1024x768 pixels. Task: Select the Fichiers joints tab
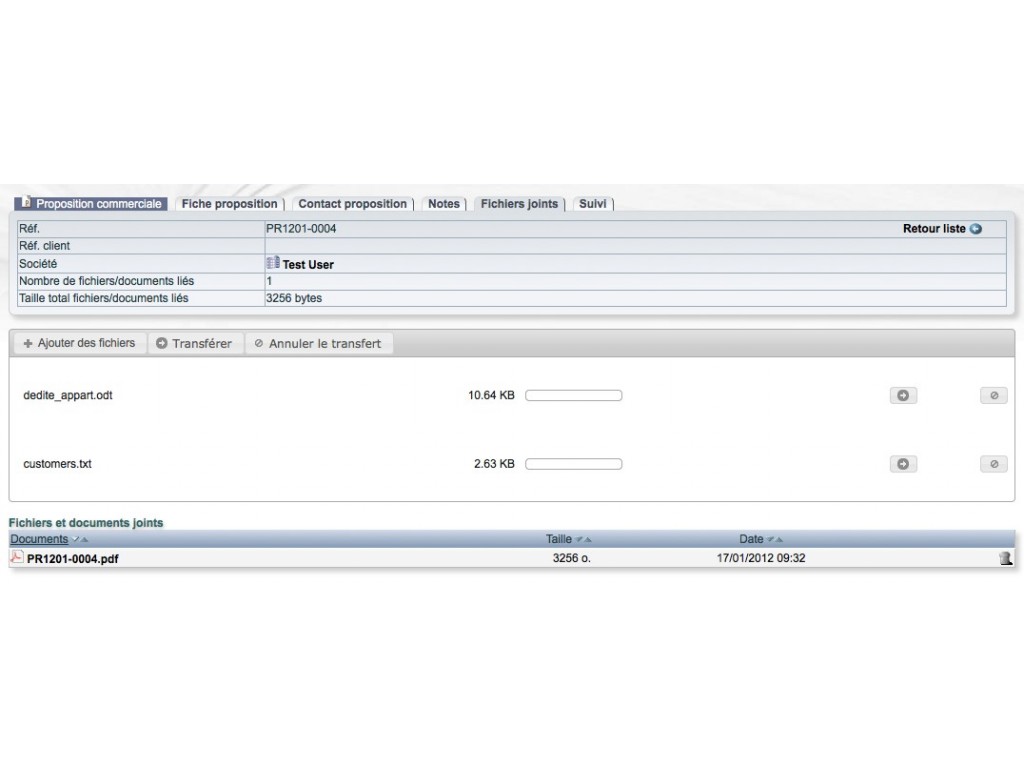(519, 204)
